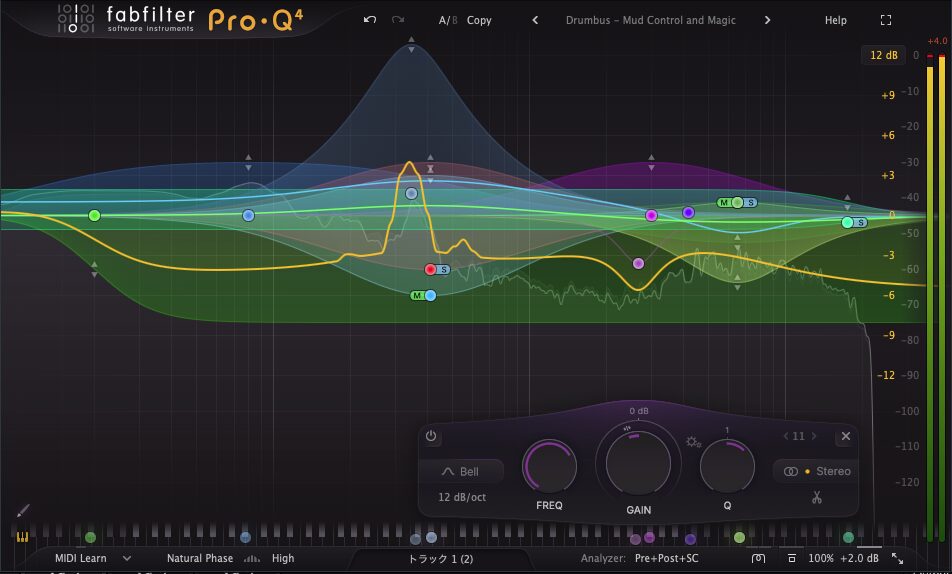Copy the current state to the other slot
Viewport: 952px width, 574px height.
pyautogui.click(x=479, y=20)
